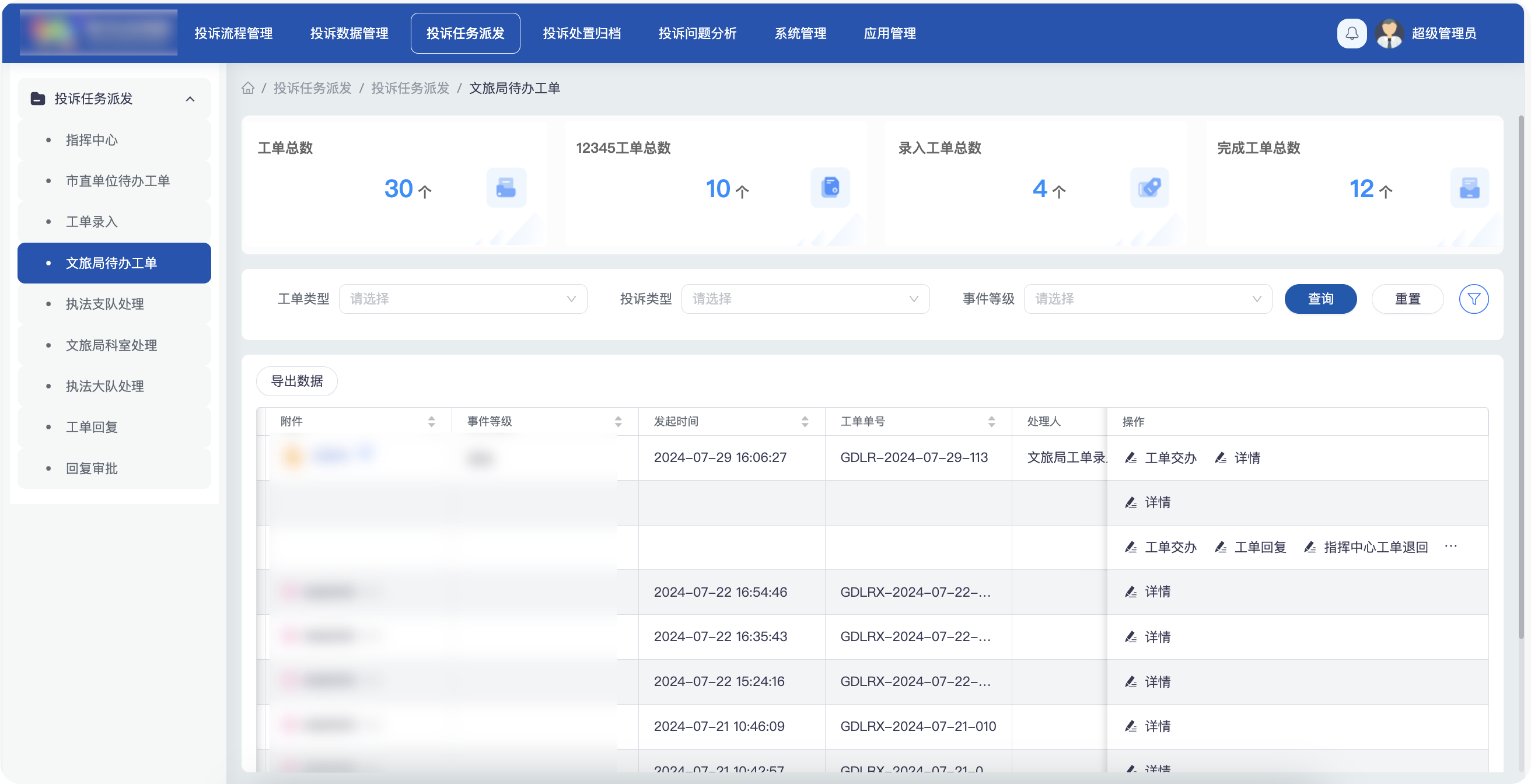The width and height of the screenshot is (1531, 784).
Task: Click the 录入工单总数 card icon
Action: pyautogui.click(x=1149, y=188)
